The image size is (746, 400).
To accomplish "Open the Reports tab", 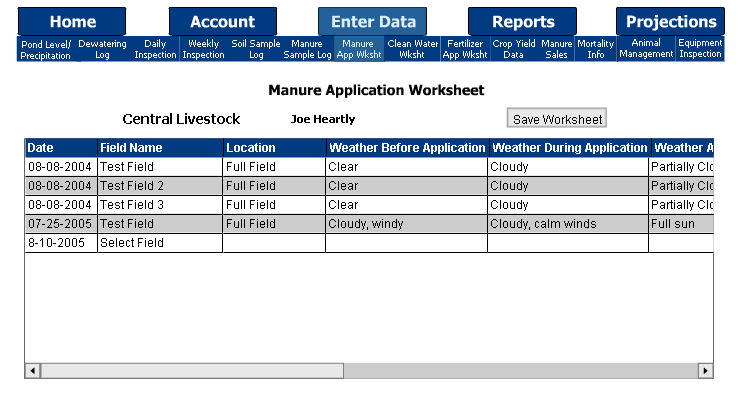I will click(522, 21).
